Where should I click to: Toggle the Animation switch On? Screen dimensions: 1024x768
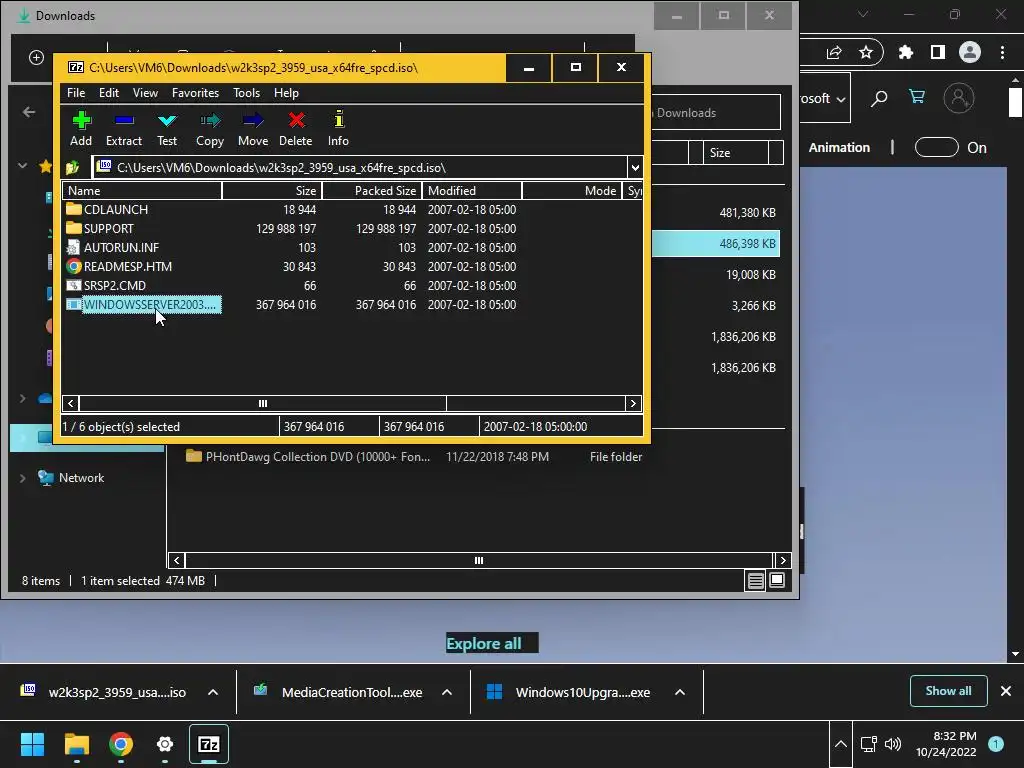[936, 147]
